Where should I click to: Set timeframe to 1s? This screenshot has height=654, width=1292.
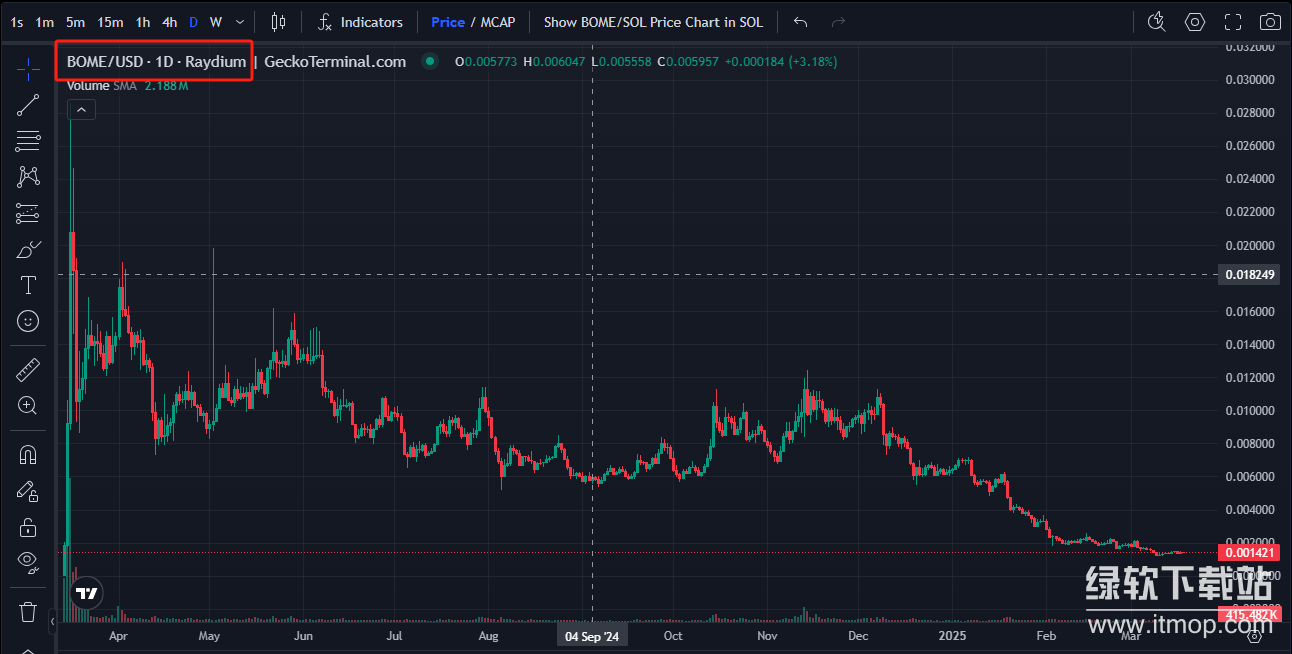(16, 22)
